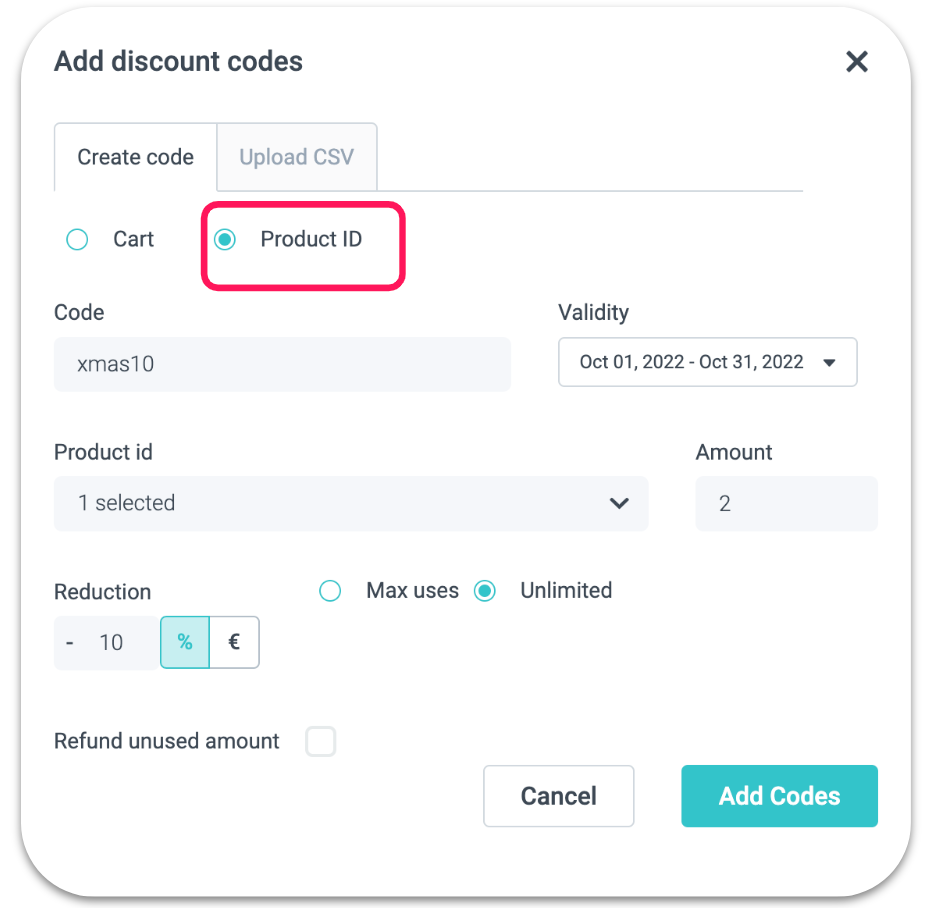
Task: Switch to the Upload CSV tab
Action: pos(296,157)
